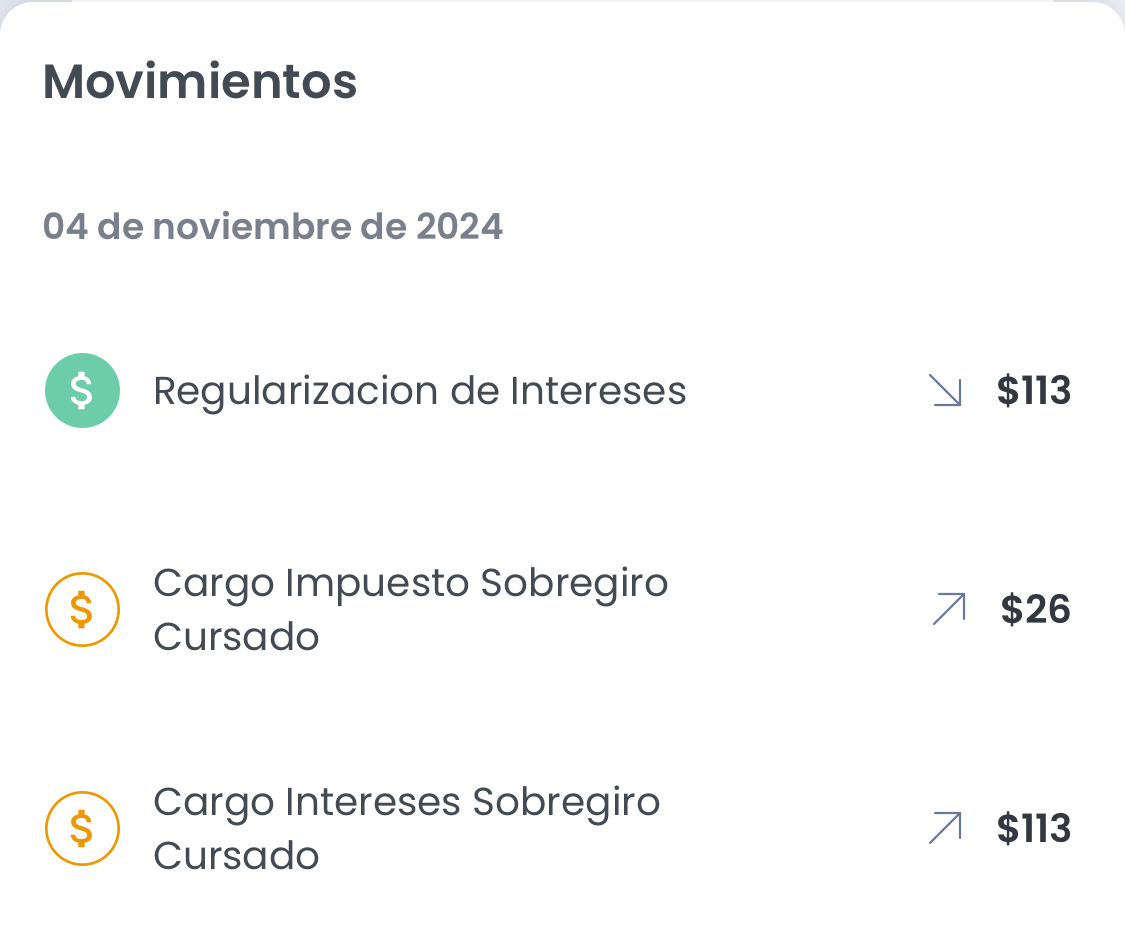Image resolution: width=1125 pixels, height=939 pixels.
Task: Click orange dollar icon for Cargo Intereses Sobregiro
Action: point(83,828)
